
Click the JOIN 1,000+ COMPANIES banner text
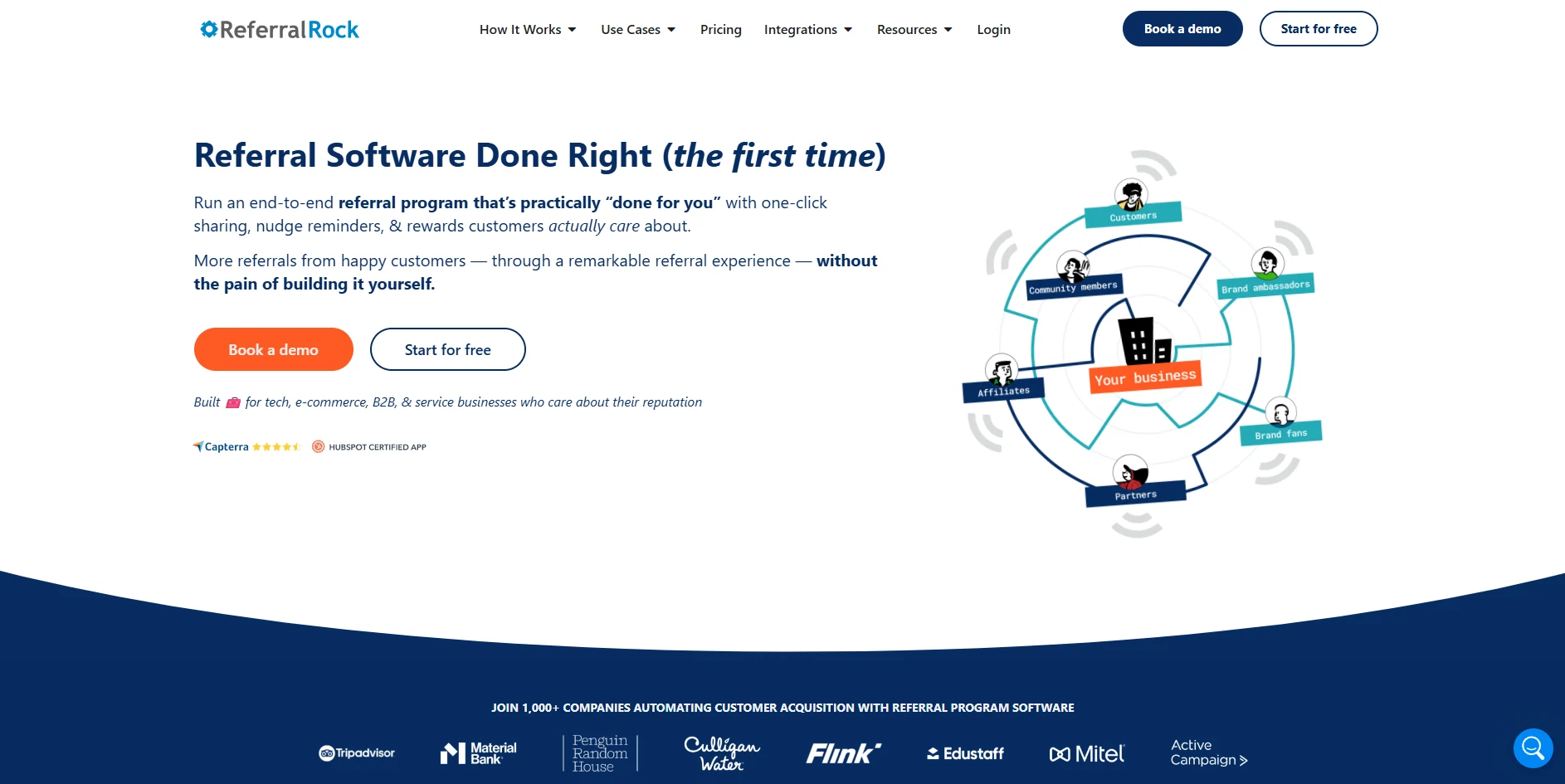point(782,708)
